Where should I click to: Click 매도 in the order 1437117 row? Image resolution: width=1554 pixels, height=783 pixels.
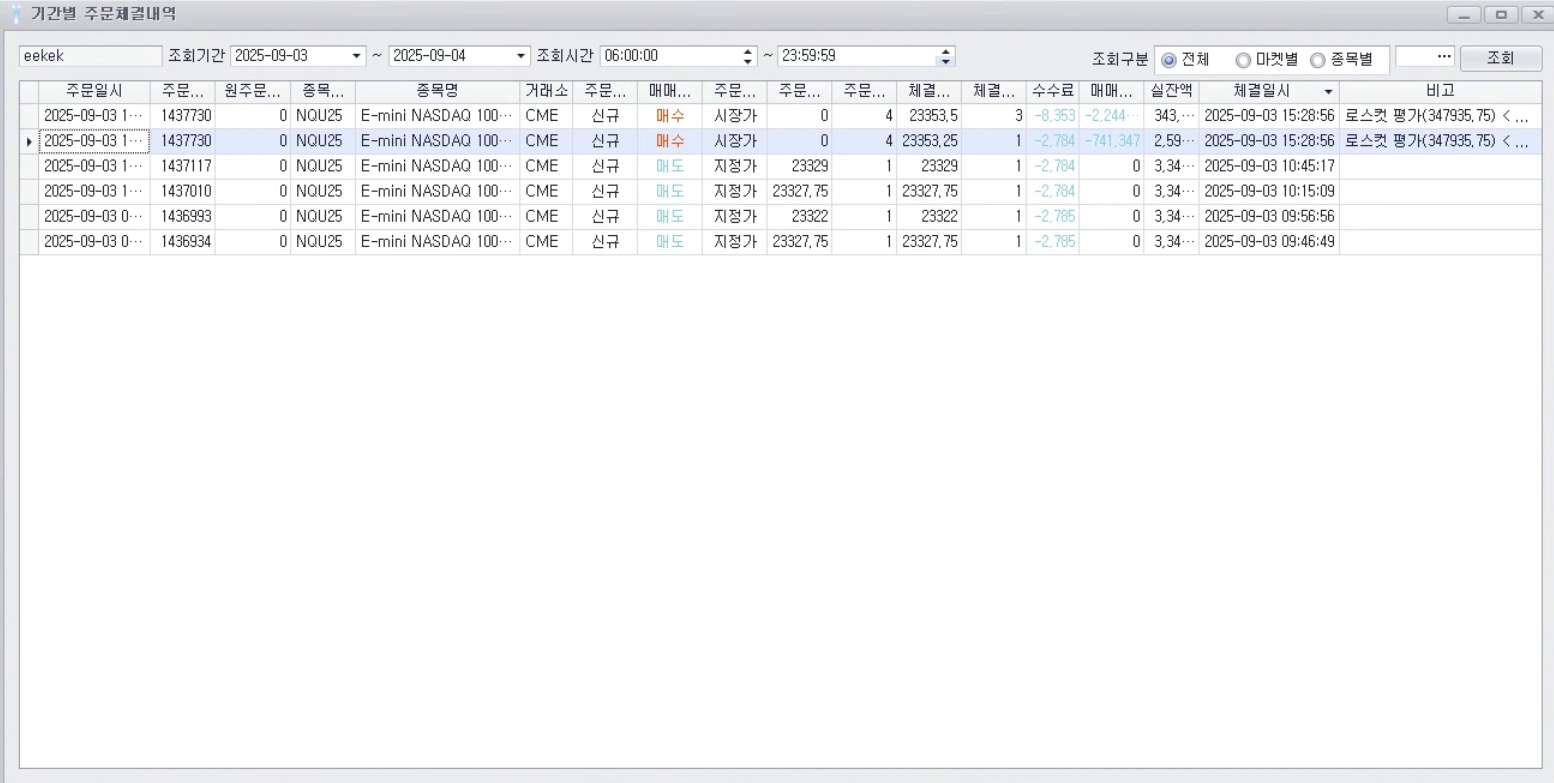point(670,166)
